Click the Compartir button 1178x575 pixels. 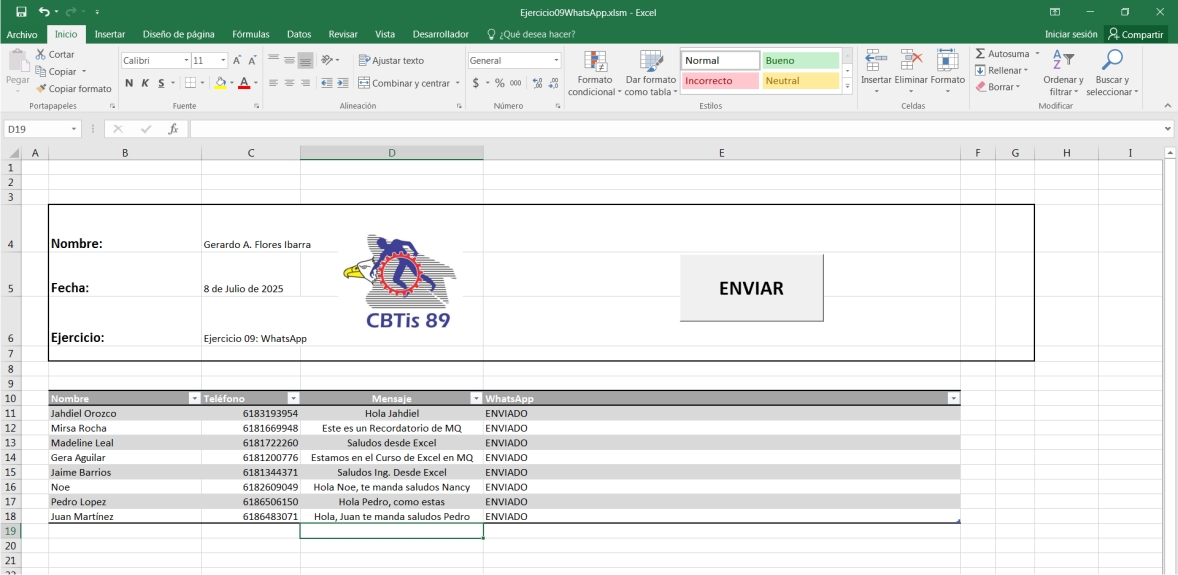click(x=1135, y=34)
